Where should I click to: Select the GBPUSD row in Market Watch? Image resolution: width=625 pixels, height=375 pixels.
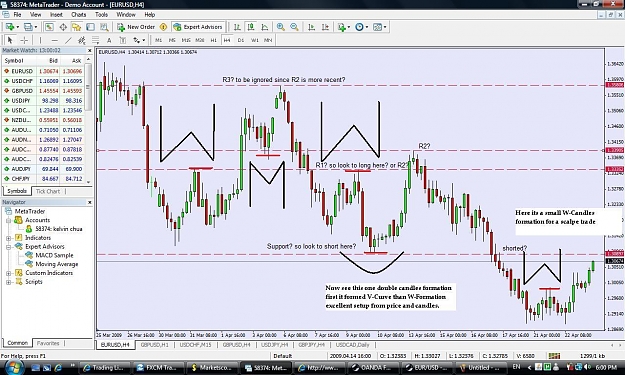[x=43, y=91]
